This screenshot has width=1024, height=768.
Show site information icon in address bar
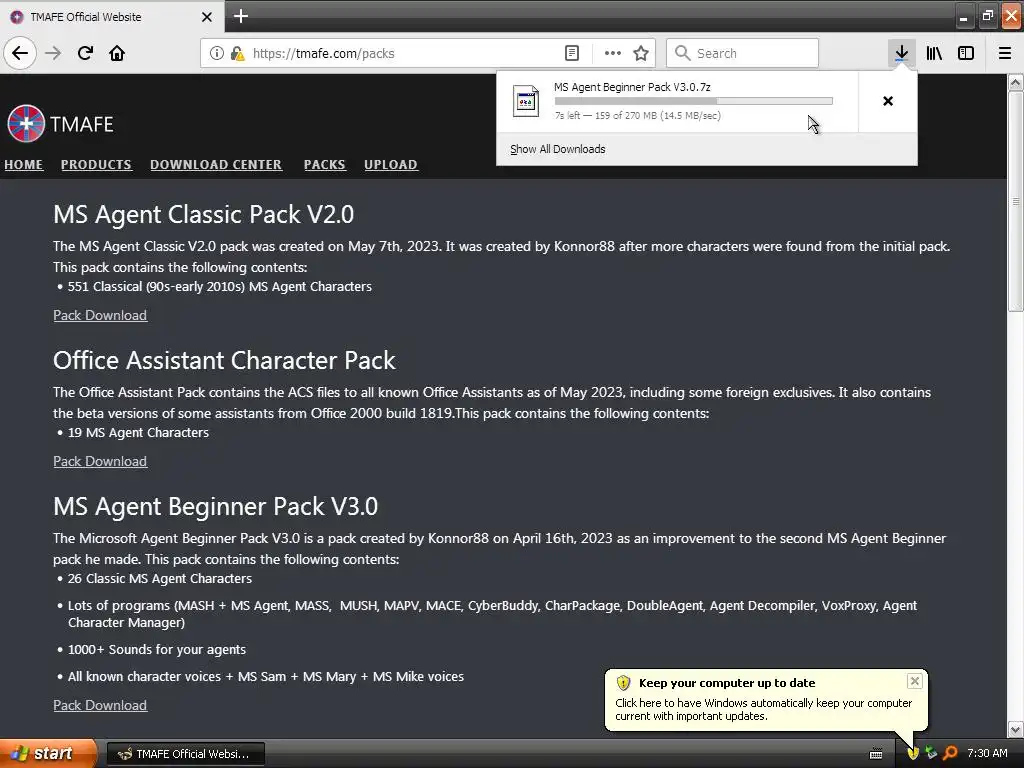(x=216, y=53)
